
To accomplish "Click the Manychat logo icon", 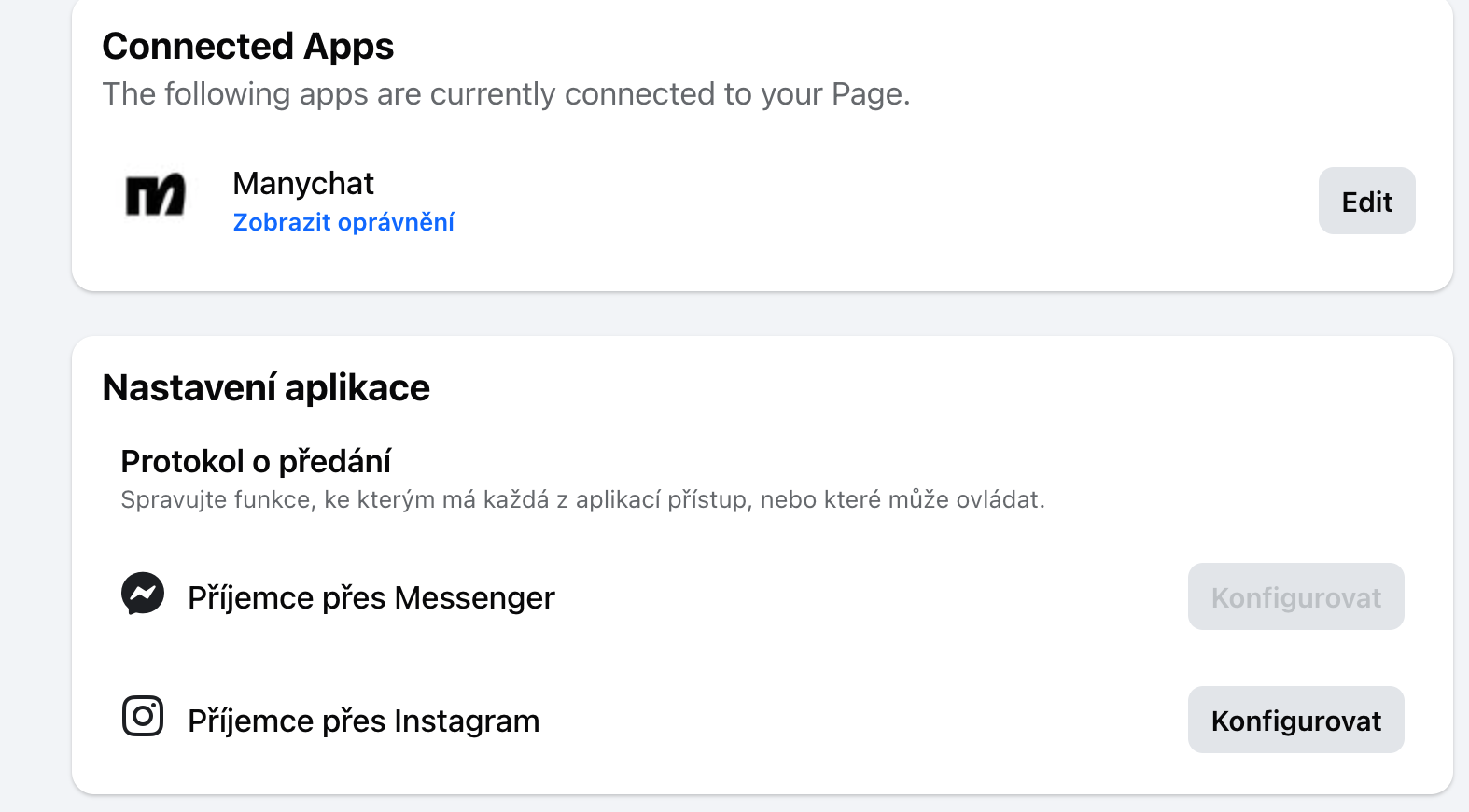I will click(155, 195).
